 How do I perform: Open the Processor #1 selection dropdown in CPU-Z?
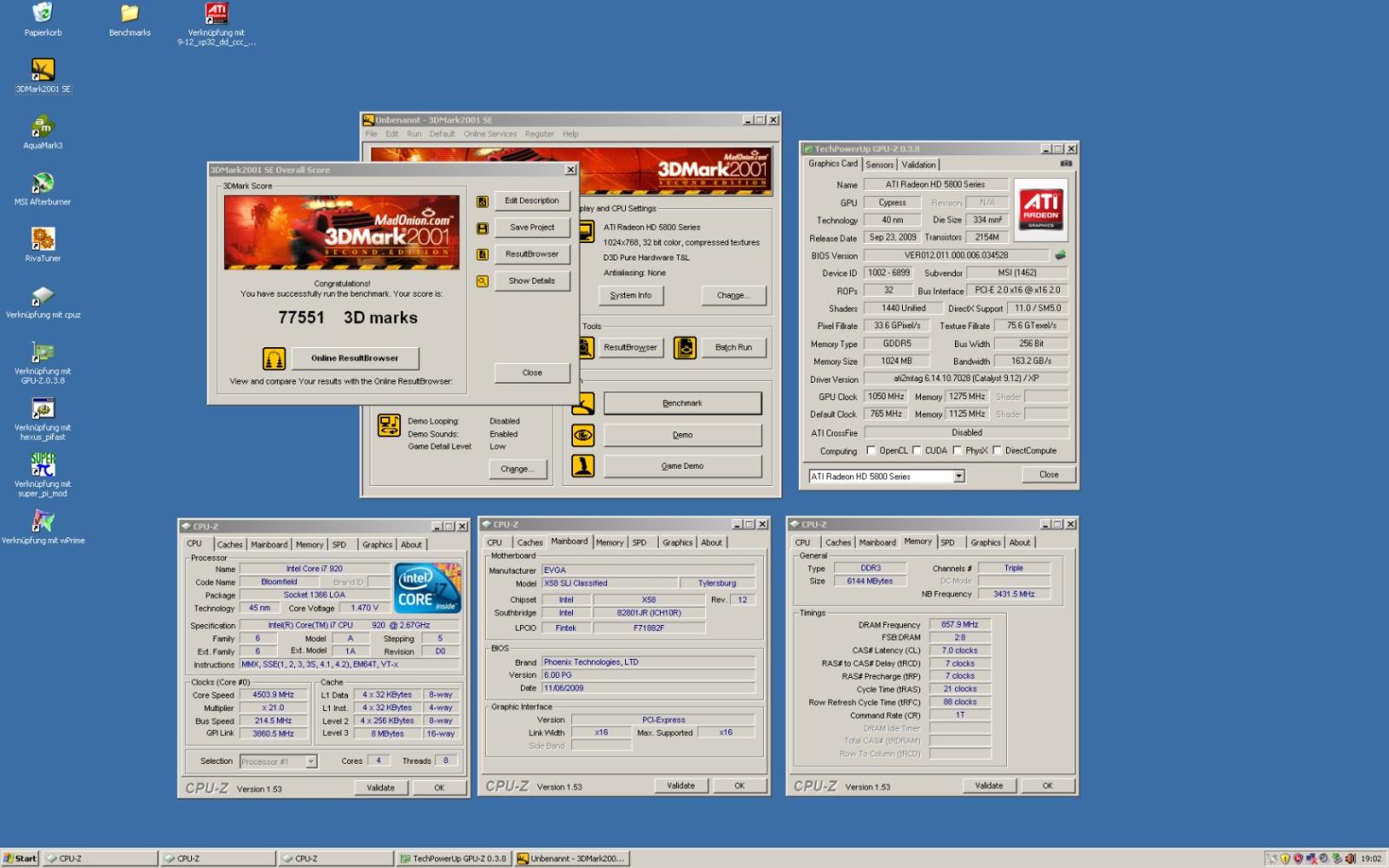(311, 761)
